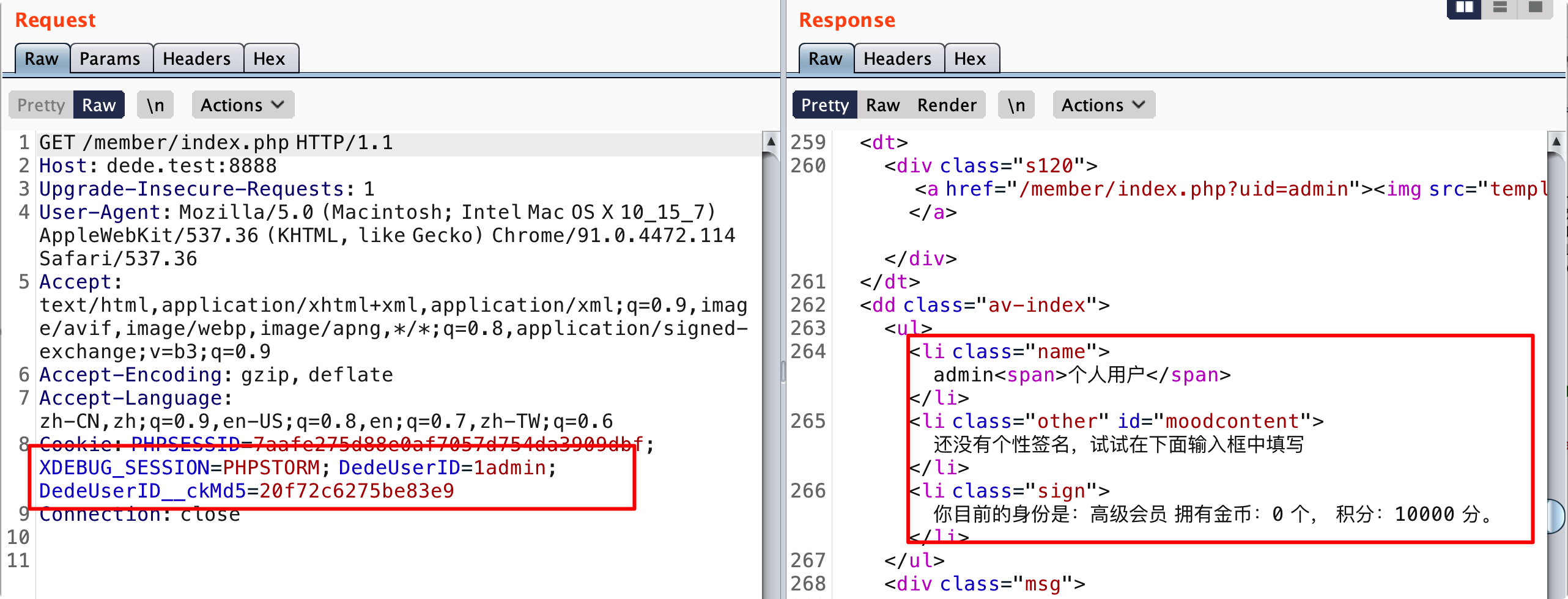Click the Response panel title
1568x599 pixels.
(847, 20)
